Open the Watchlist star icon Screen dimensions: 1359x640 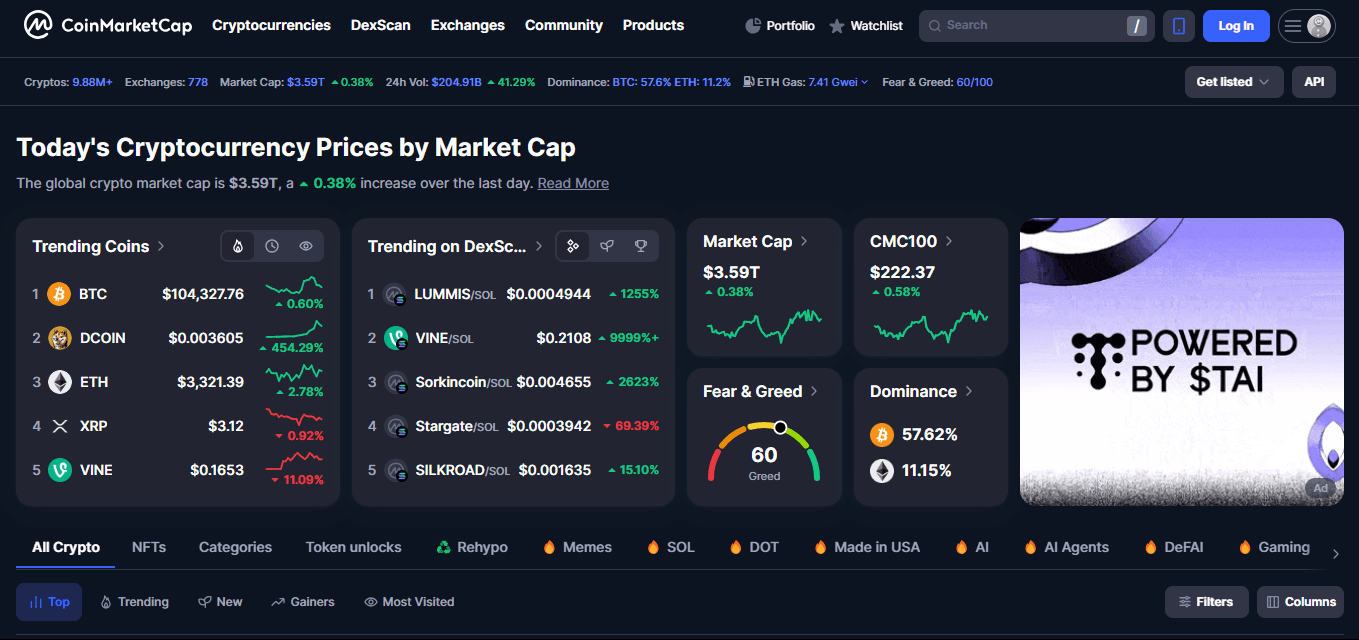tap(837, 26)
